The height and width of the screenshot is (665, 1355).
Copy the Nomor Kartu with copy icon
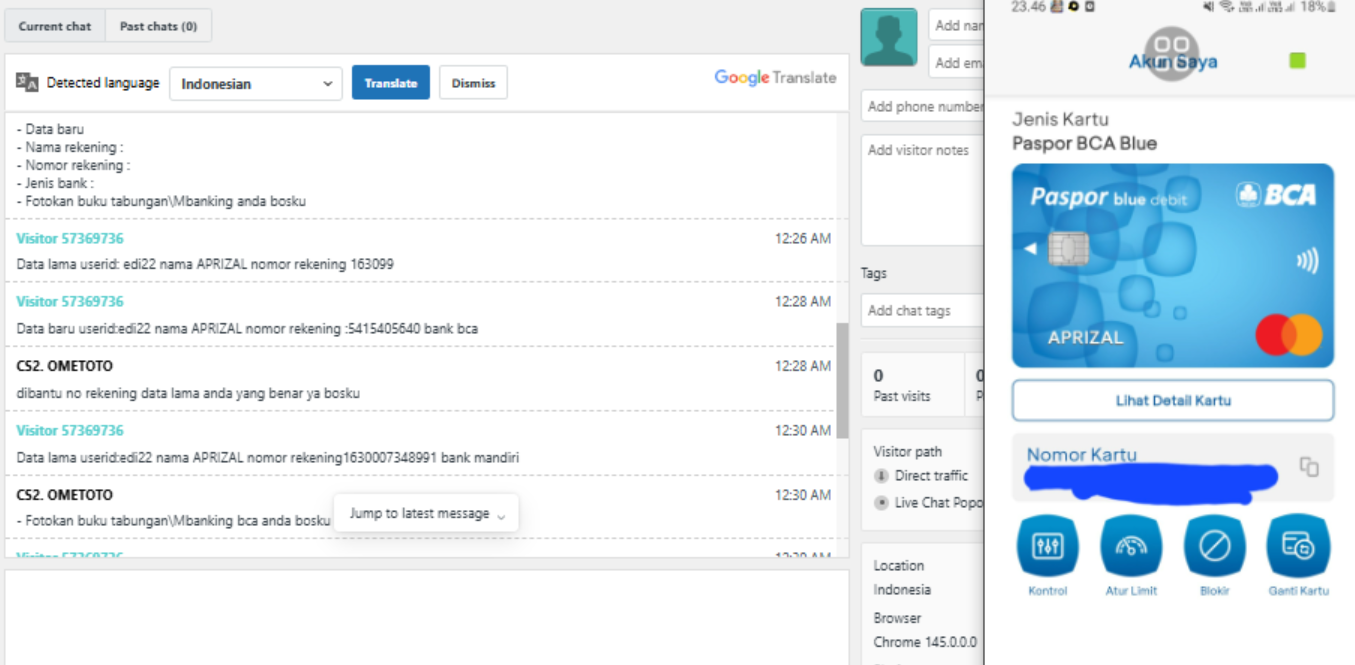[1309, 466]
